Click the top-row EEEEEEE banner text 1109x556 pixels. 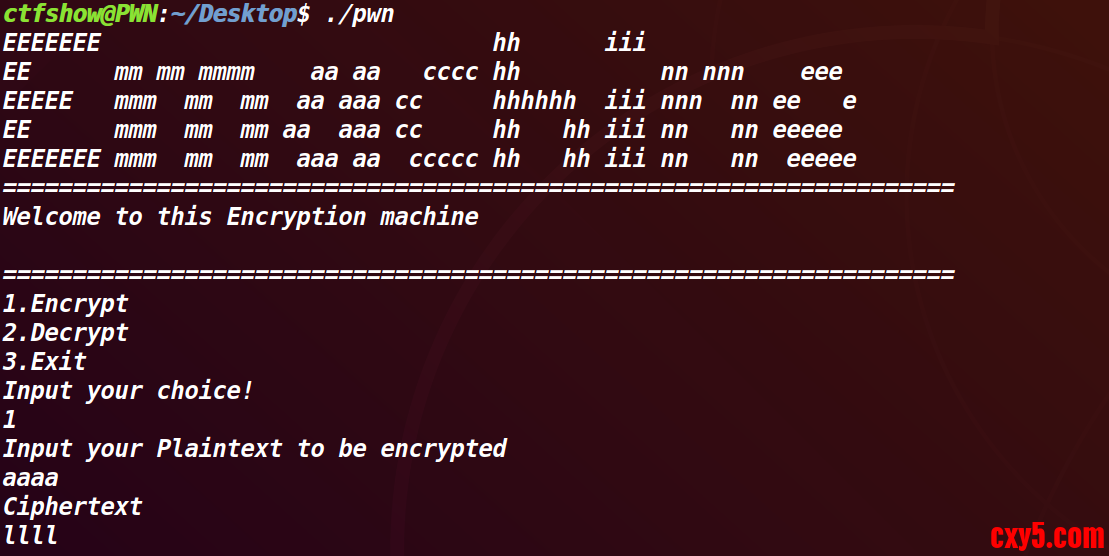[51, 43]
